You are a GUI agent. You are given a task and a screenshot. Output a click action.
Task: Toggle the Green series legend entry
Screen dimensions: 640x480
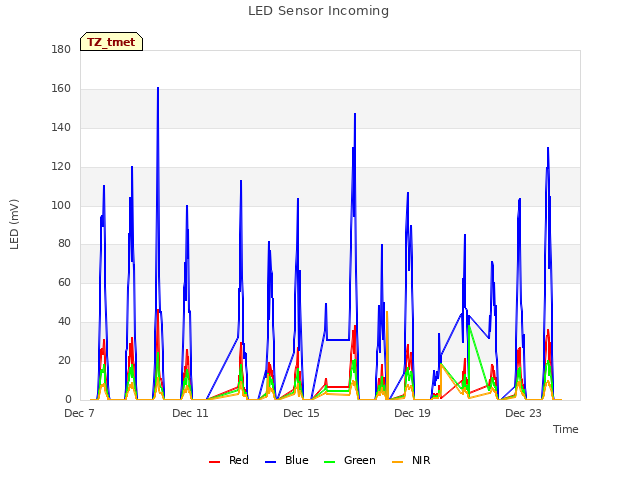pos(349,460)
